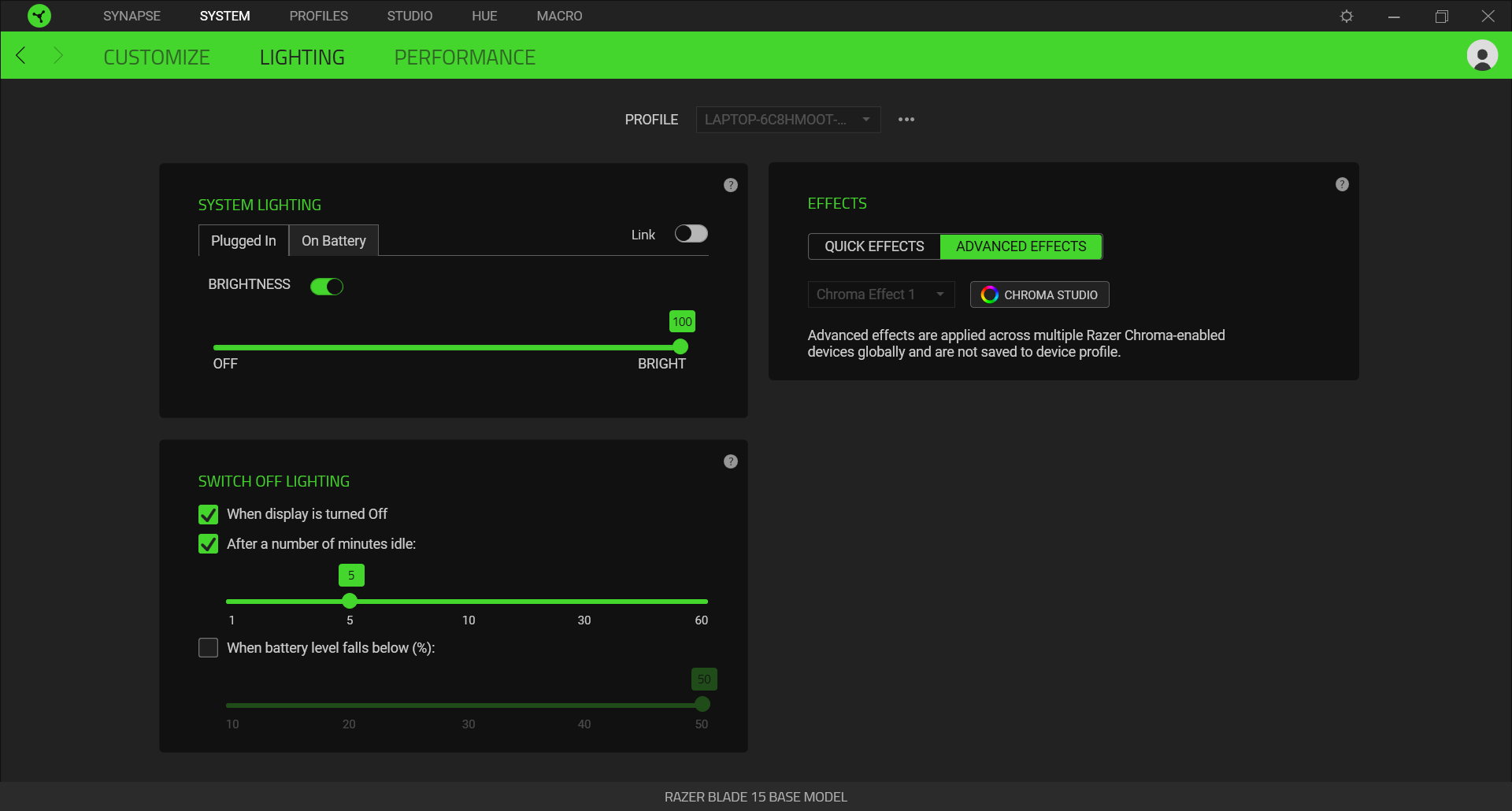The height and width of the screenshot is (811, 1512).
Task: Open the Profiles menu
Action: pyautogui.click(x=318, y=16)
